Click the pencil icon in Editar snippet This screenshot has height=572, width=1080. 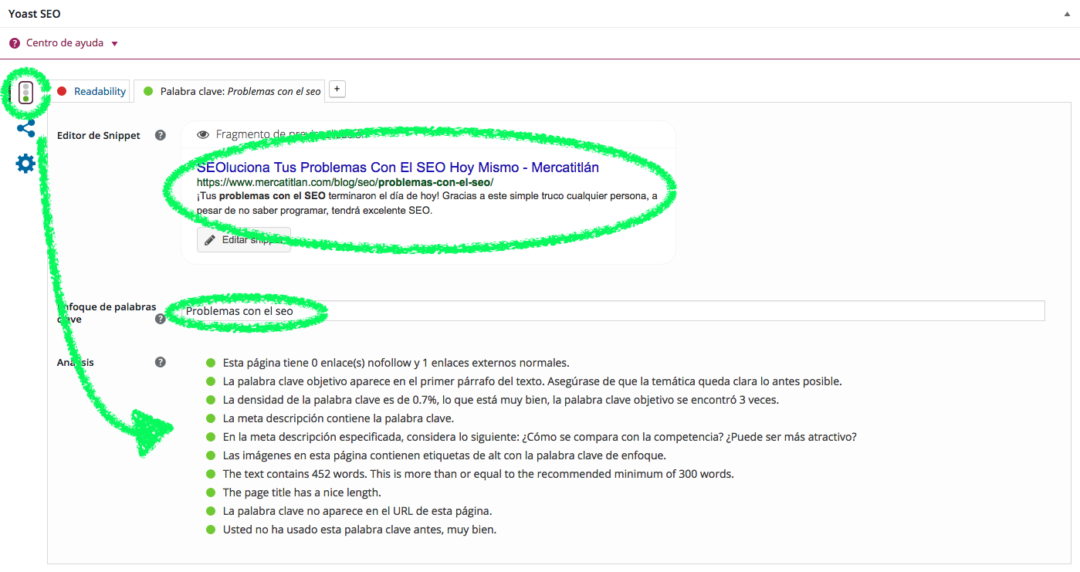coord(210,240)
